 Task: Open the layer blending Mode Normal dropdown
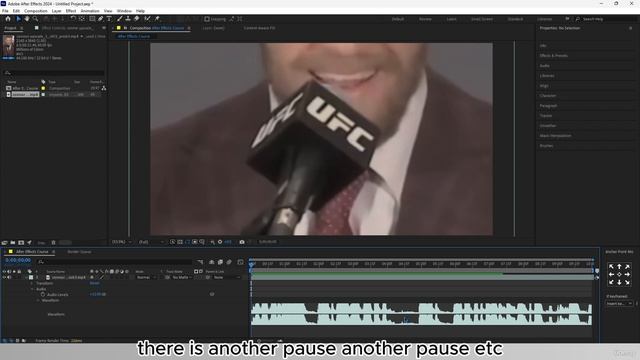[146, 278]
